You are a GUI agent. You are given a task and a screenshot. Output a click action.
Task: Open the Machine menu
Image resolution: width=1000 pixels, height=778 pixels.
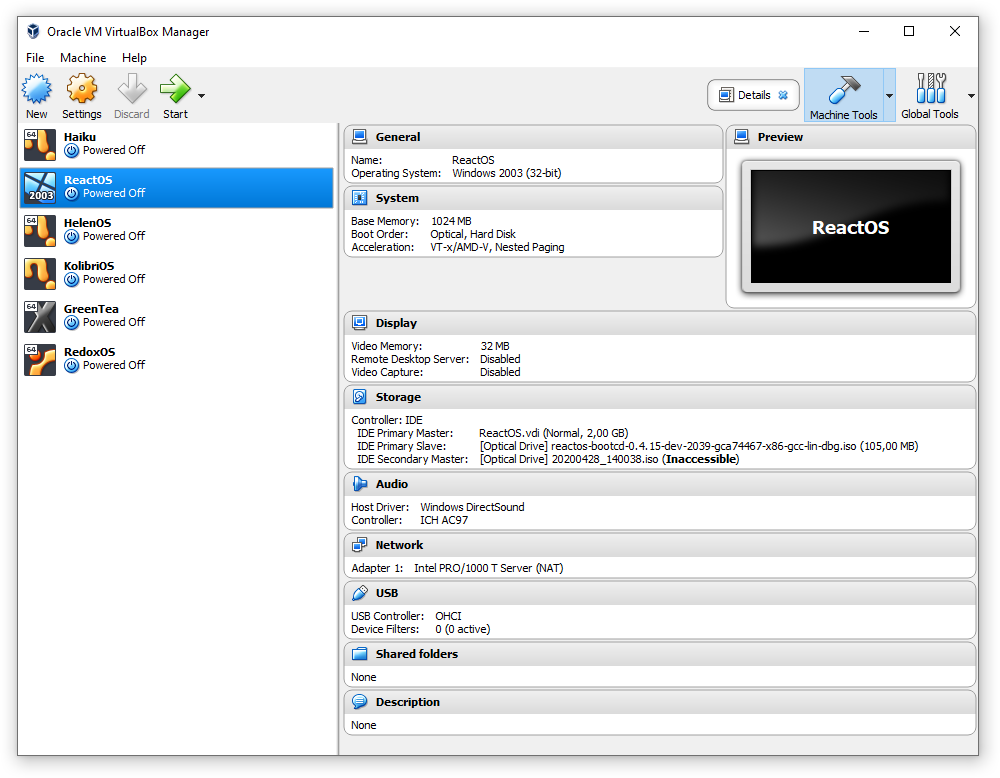click(x=83, y=58)
